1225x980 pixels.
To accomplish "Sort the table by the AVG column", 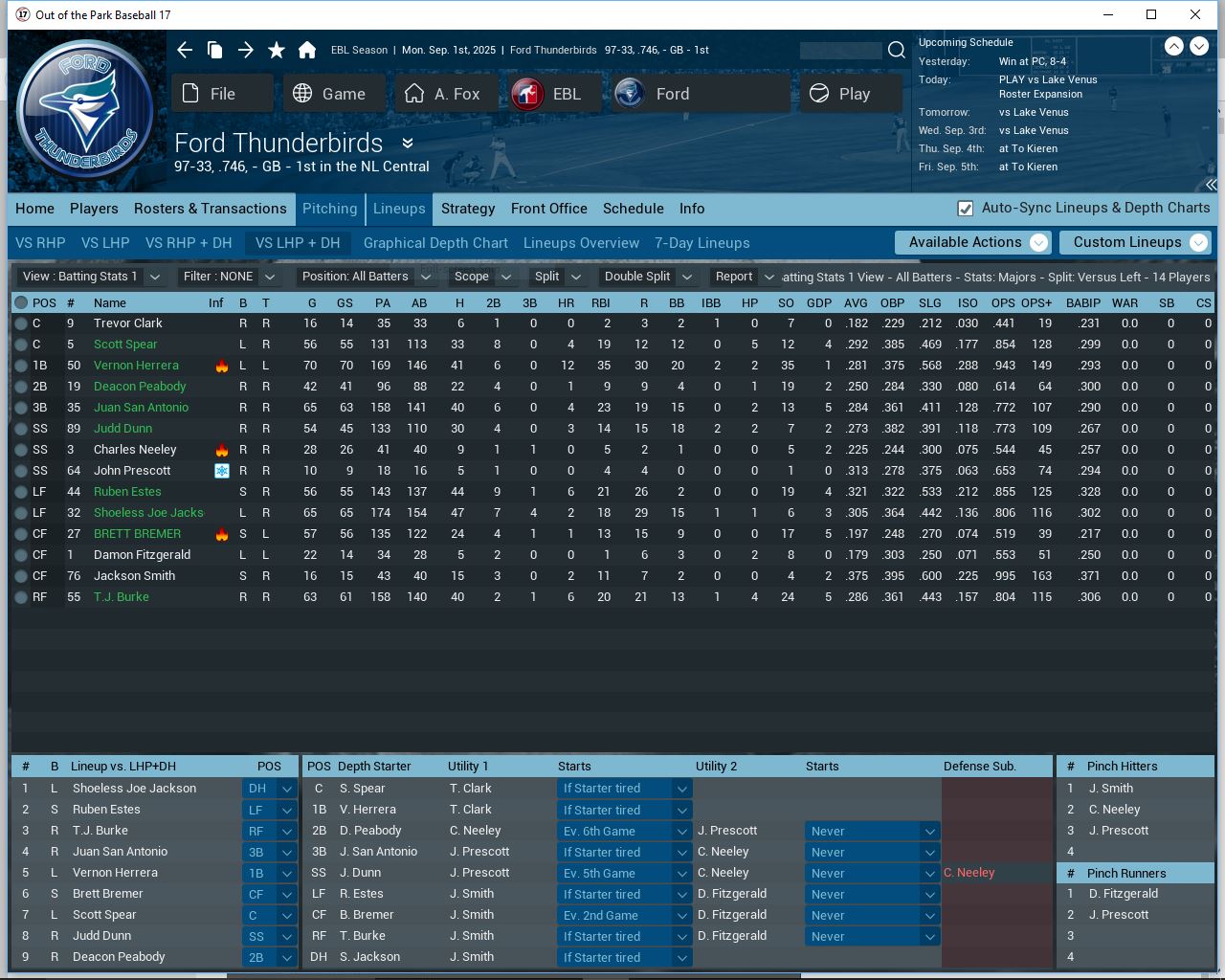I will (x=856, y=302).
